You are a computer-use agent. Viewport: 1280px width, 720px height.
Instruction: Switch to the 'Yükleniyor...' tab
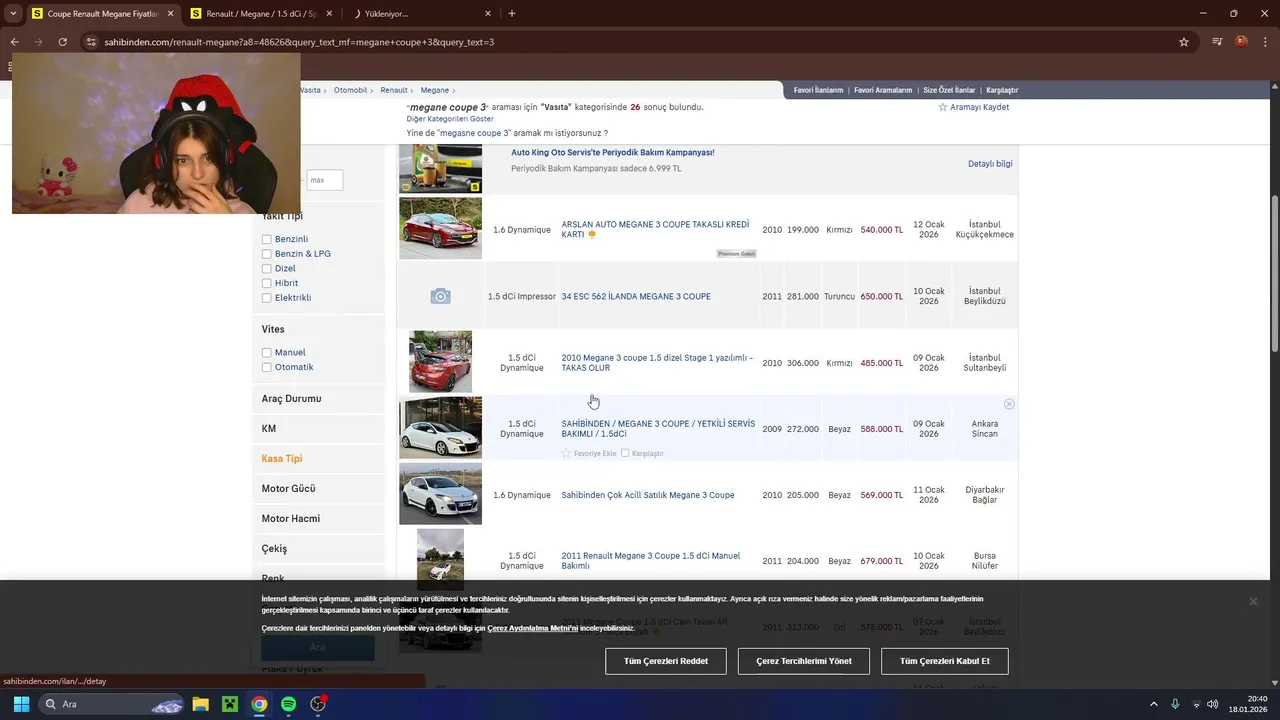click(420, 14)
